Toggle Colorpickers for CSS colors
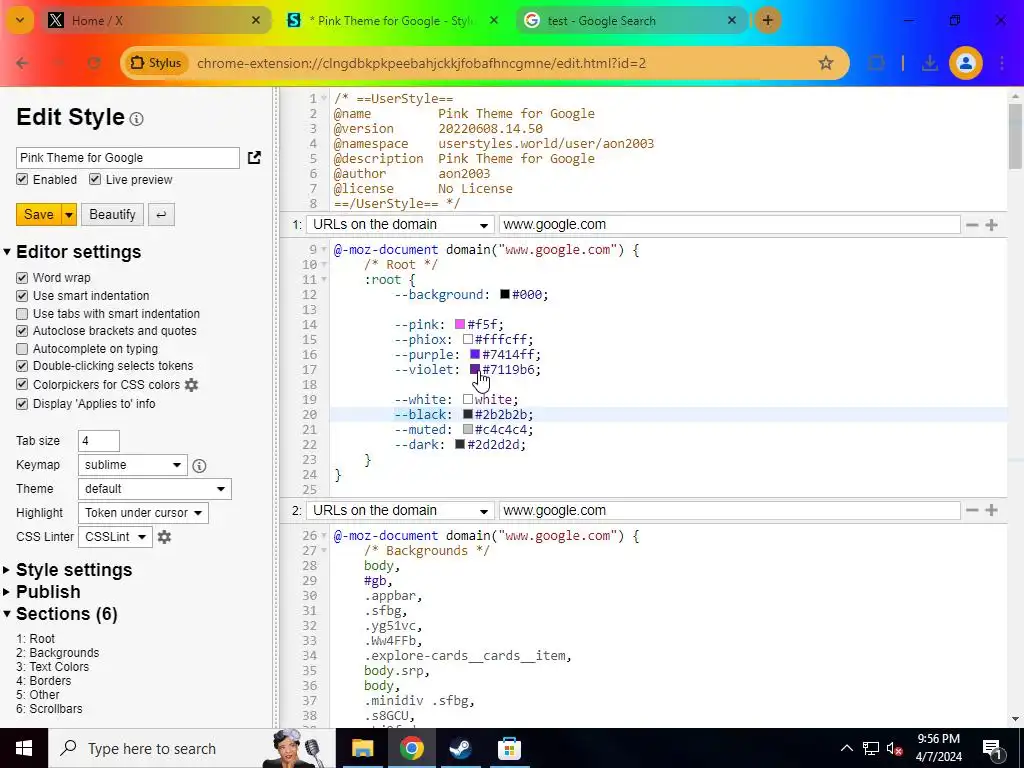The image size is (1024, 768). coord(22,385)
